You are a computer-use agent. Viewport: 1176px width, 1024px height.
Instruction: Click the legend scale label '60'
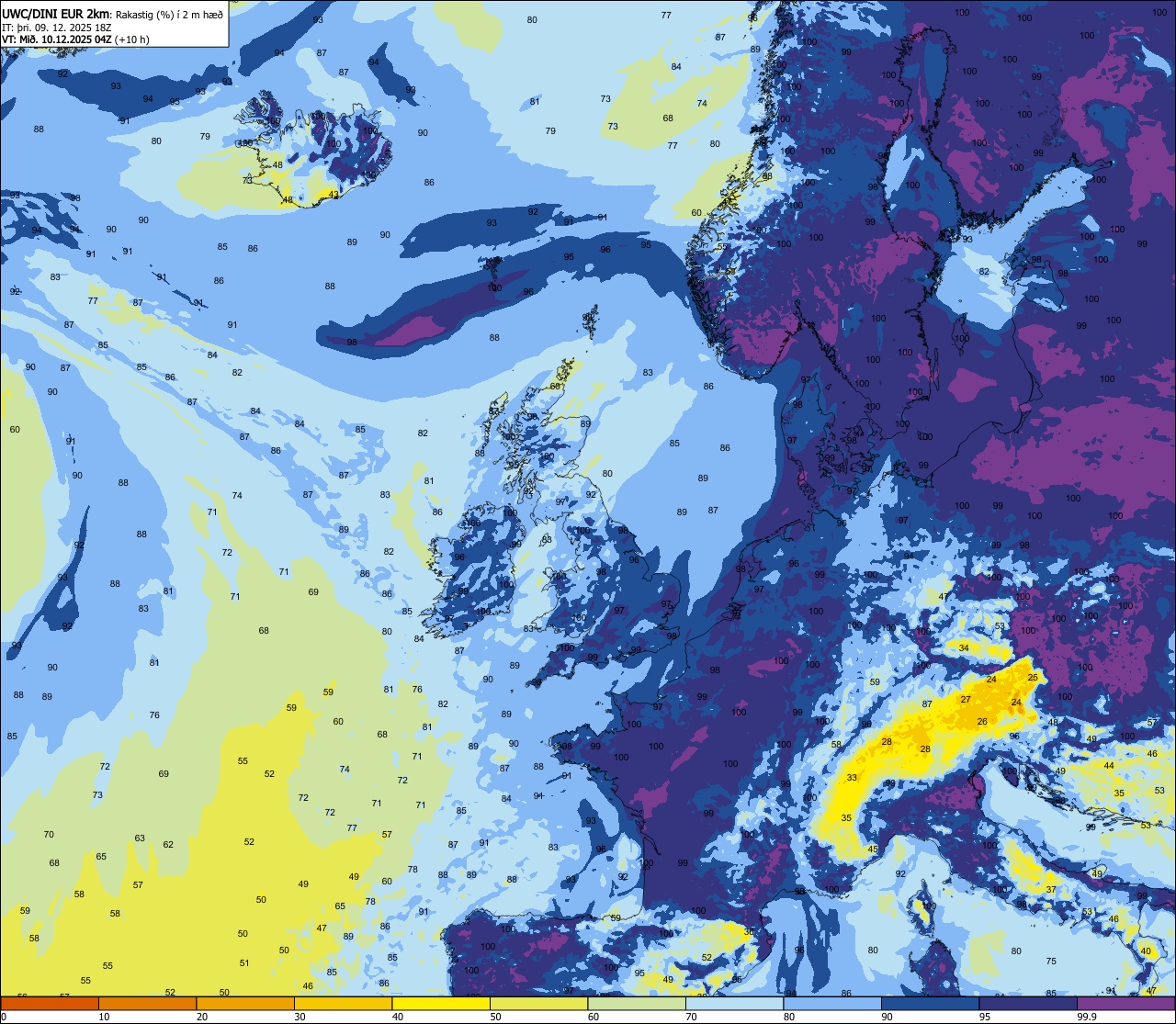click(x=594, y=1017)
